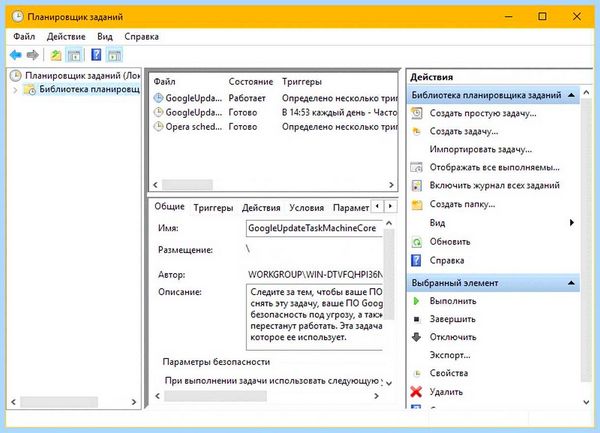This screenshot has height=433, width=600.
Task: Open the Вид submenu arrow in Actions
Action: tap(572, 223)
